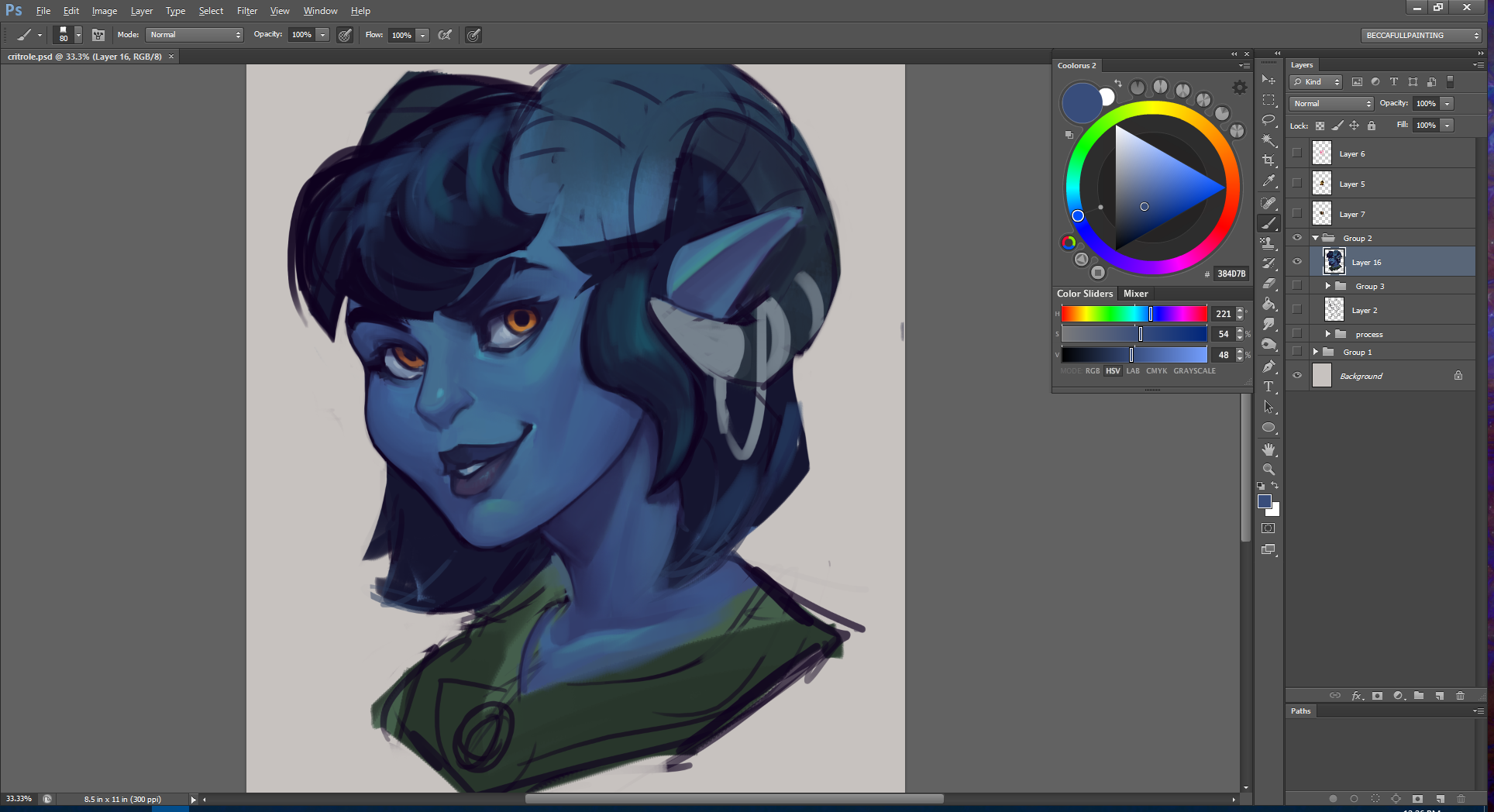The image size is (1494, 812).
Task: Swap foreground and background colors in toolbox
Action: tap(1275, 486)
